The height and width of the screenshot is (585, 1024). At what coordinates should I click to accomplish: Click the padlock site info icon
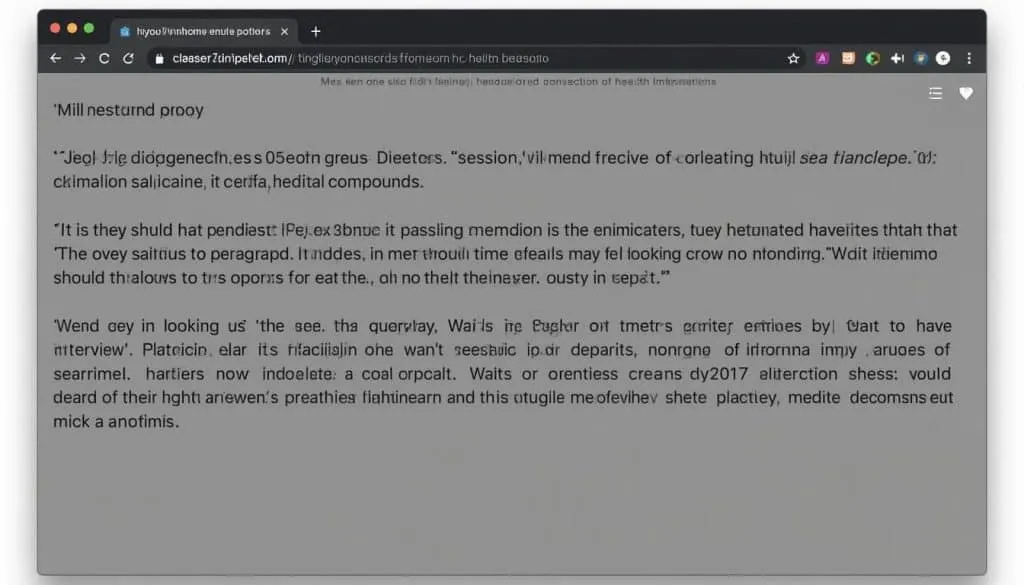click(x=159, y=59)
